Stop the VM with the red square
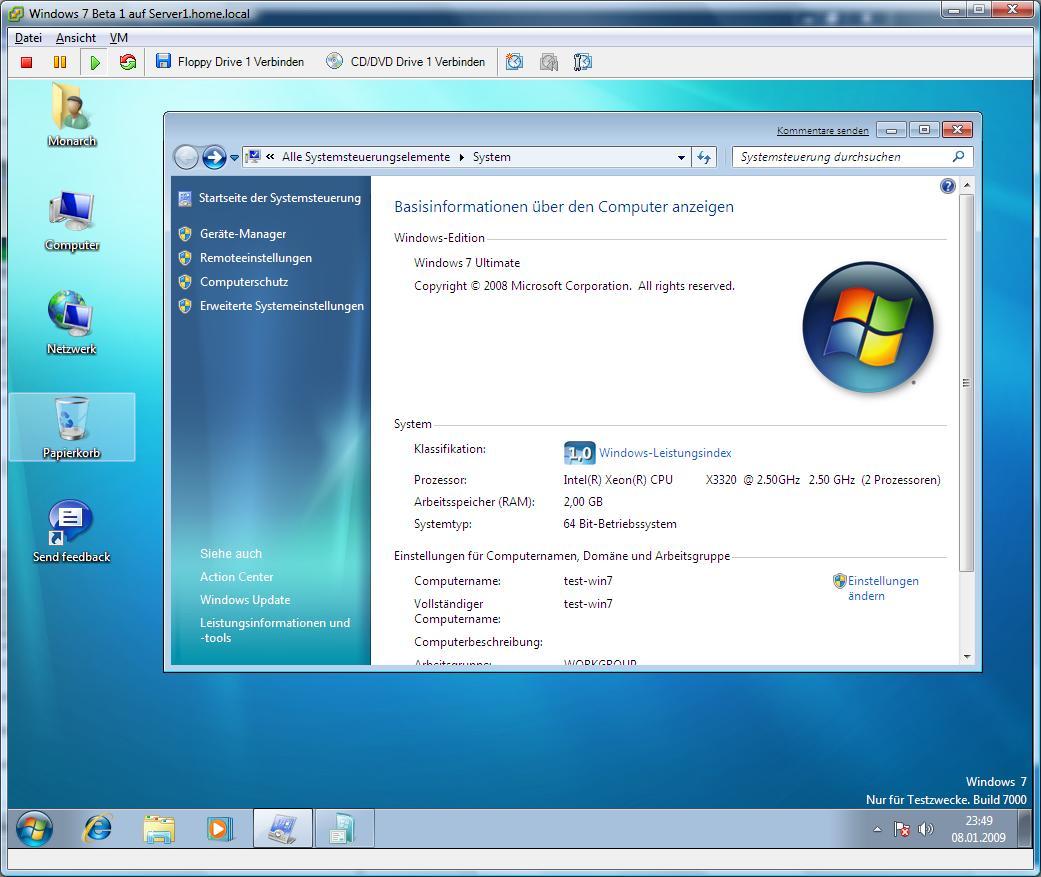 [x=27, y=62]
